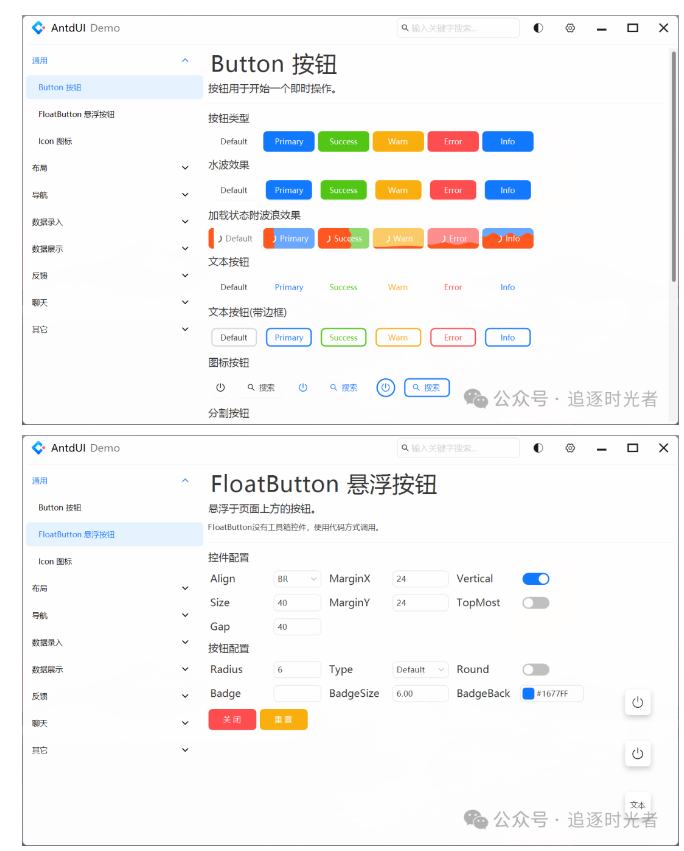
Task: Toggle dark theme icon in FloatButton window
Action: (x=538, y=448)
